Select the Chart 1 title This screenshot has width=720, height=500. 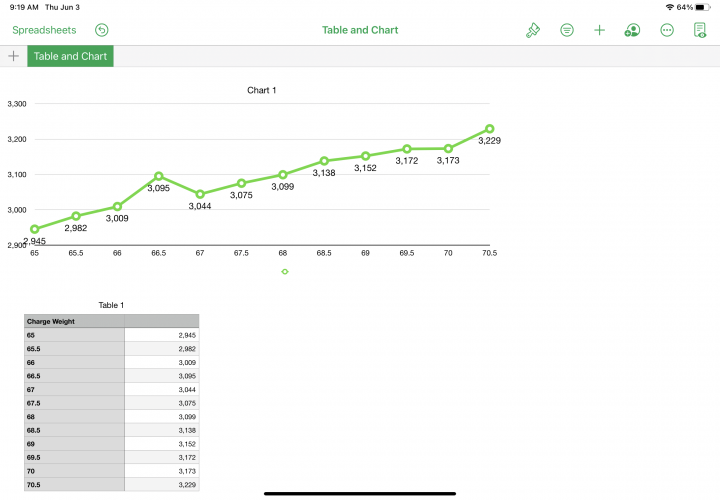262,90
